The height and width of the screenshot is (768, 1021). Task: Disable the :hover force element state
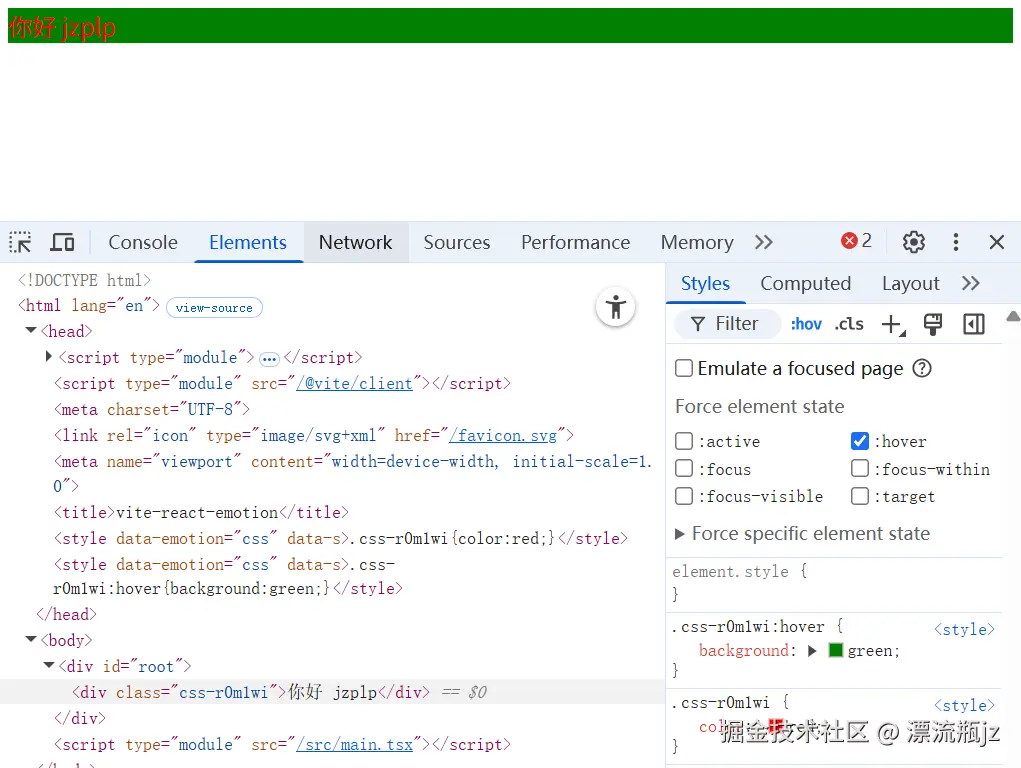860,441
